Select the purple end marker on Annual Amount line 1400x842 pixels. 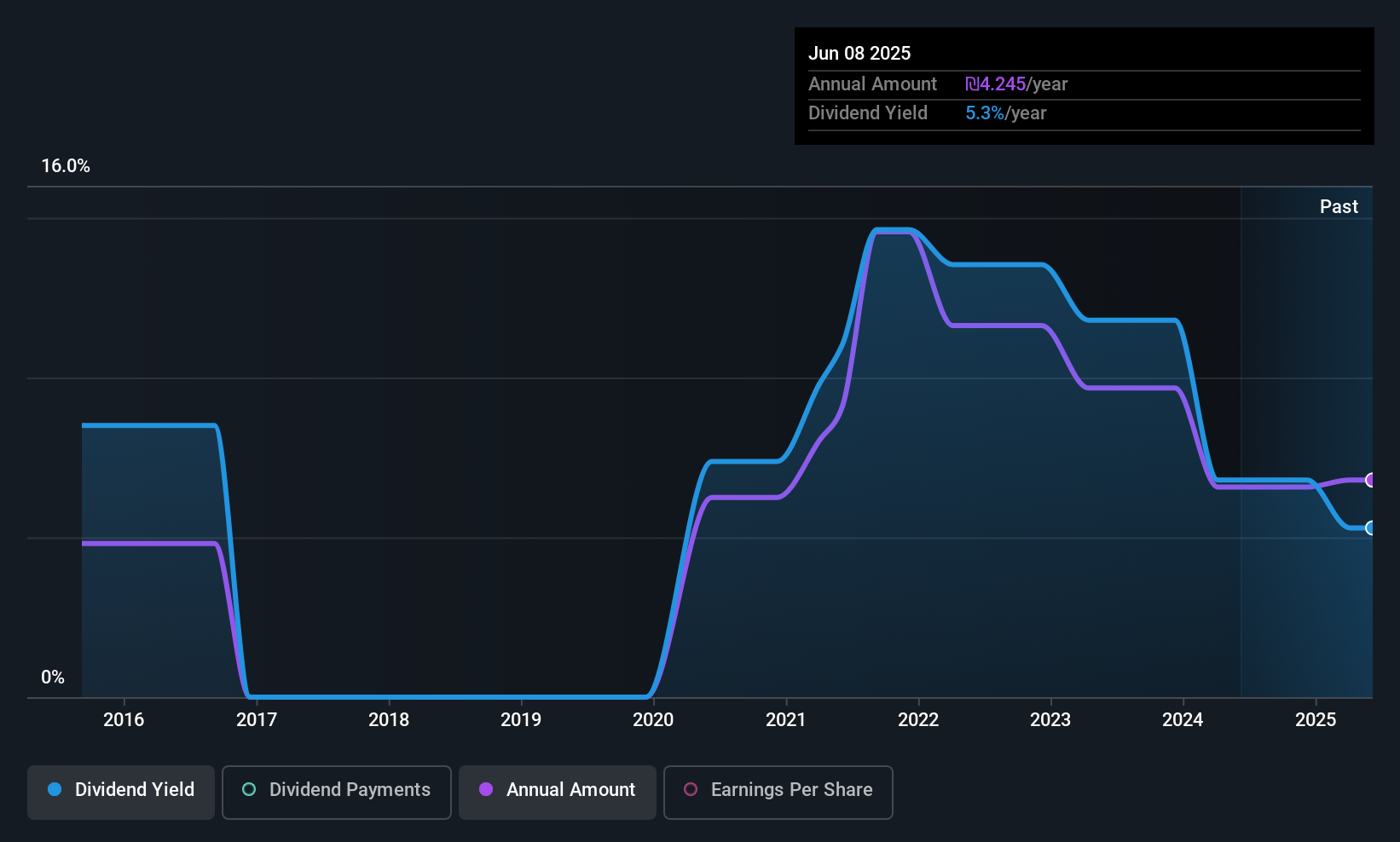[x=1370, y=480]
